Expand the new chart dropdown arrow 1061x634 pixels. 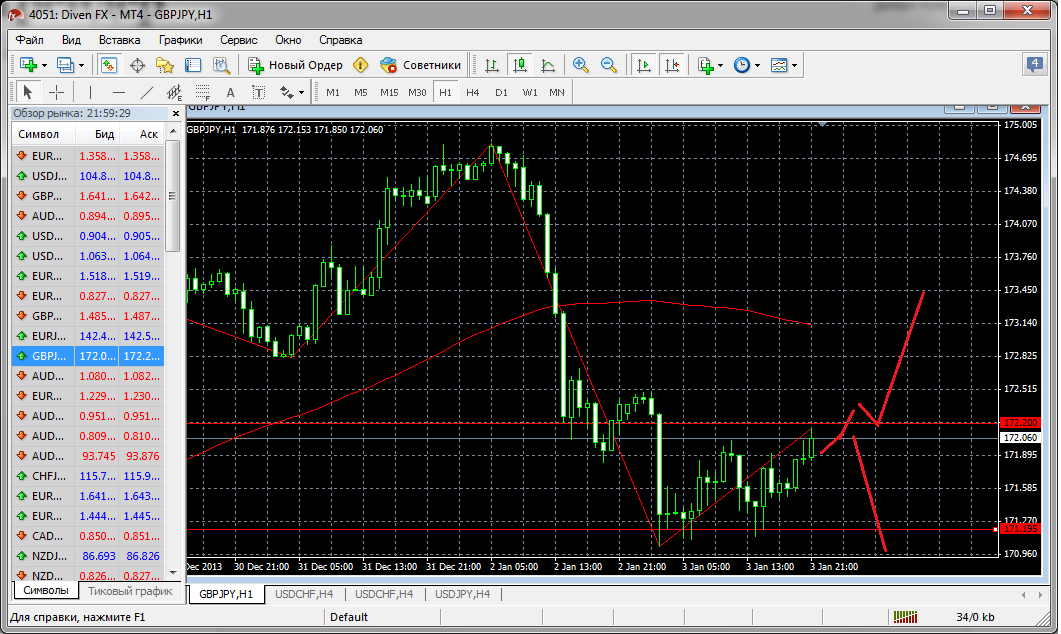point(45,66)
